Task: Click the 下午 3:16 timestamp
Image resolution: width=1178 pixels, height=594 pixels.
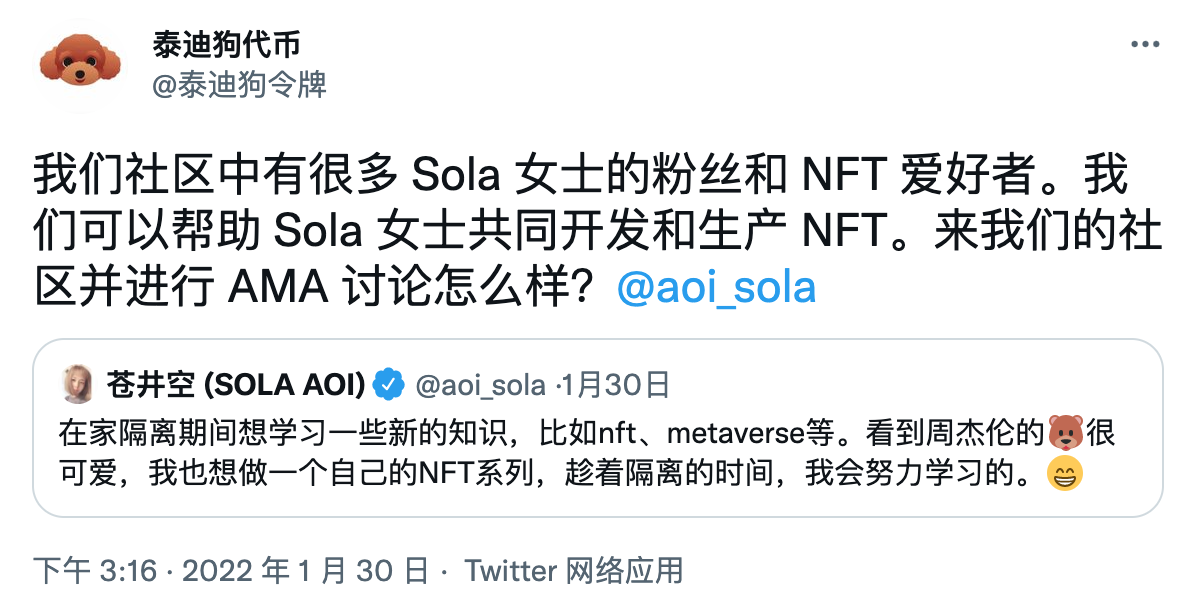Action: (96, 570)
